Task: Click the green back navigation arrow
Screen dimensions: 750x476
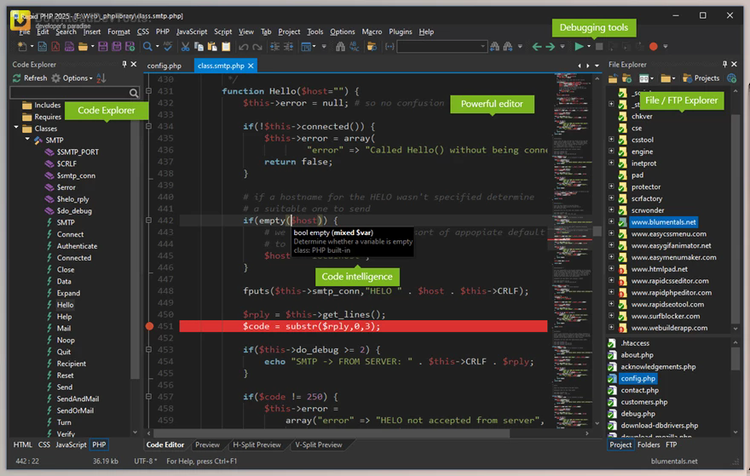Action: pyautogui.click(x=537, y=46)
